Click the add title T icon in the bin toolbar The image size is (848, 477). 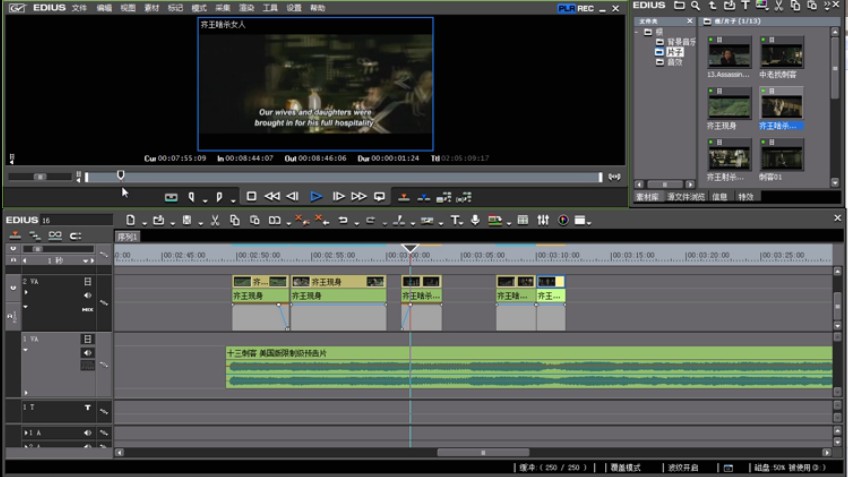tap(745, 5)
